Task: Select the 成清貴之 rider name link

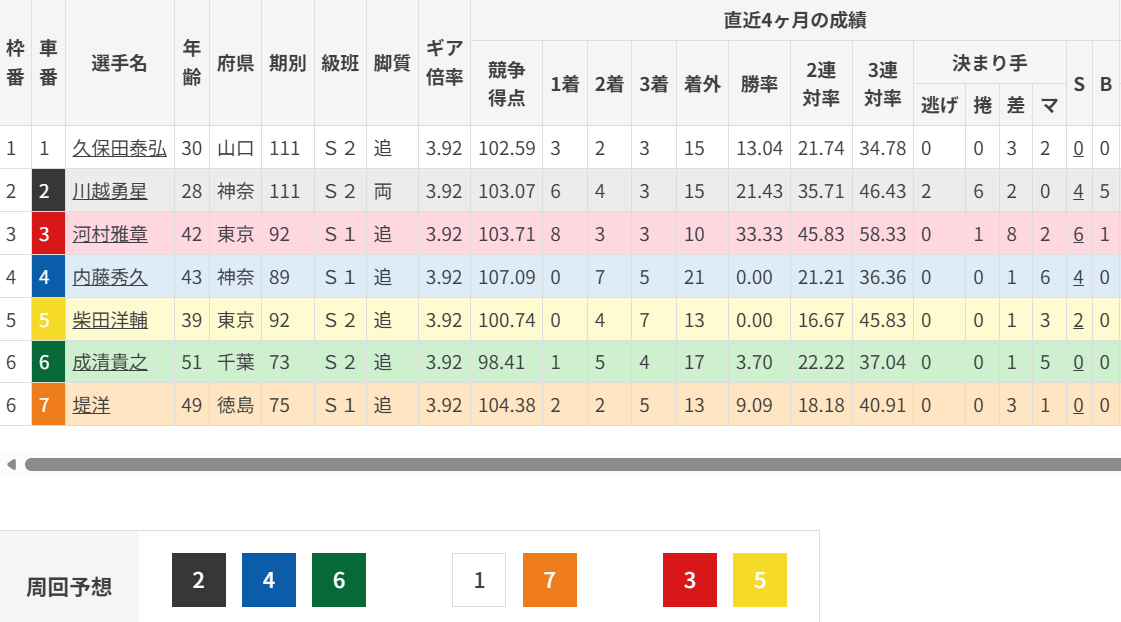Action: [110, 362]
